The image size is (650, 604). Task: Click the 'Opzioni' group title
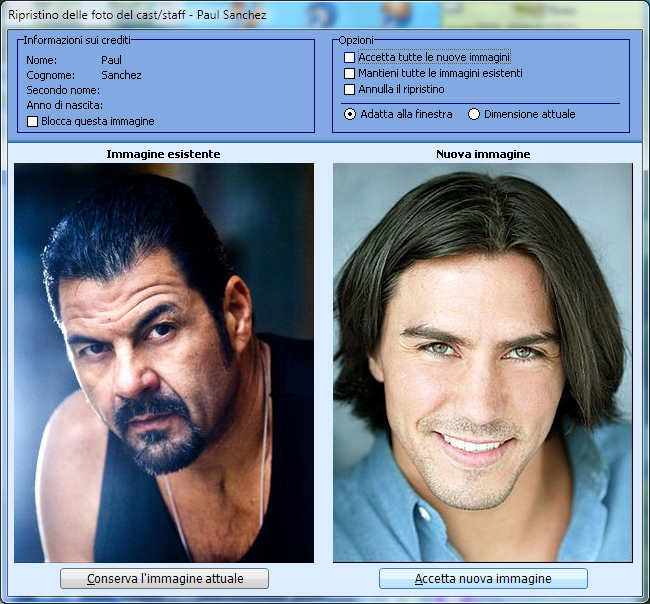356,40
